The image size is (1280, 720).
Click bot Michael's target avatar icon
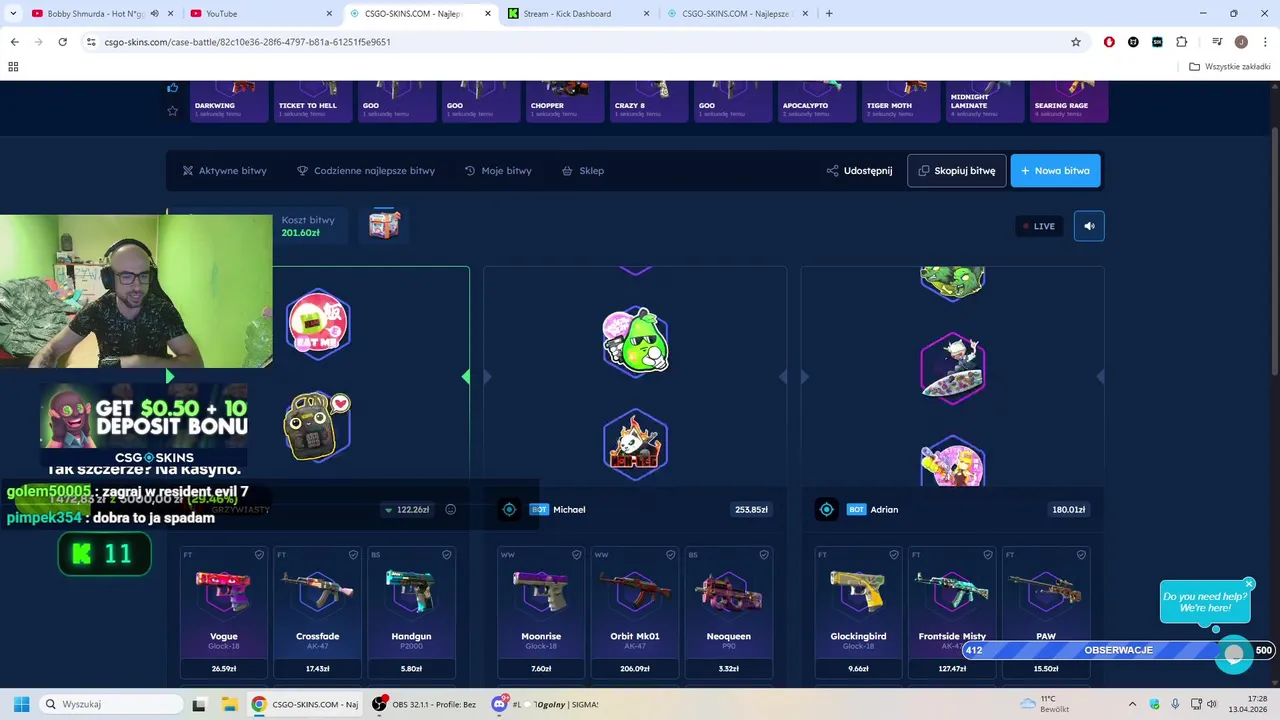point(509,510)
